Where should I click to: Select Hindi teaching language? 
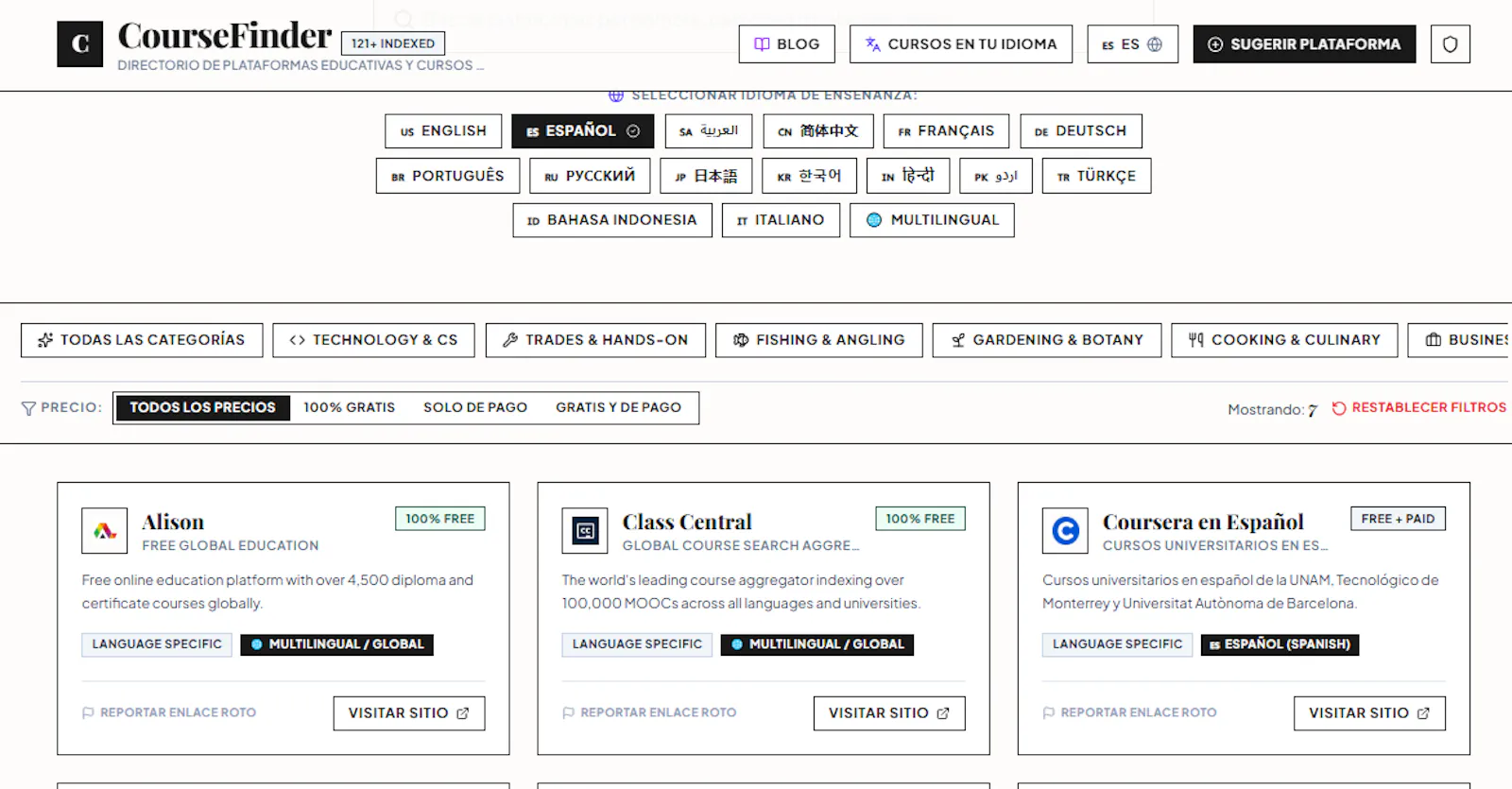(907, 176)
